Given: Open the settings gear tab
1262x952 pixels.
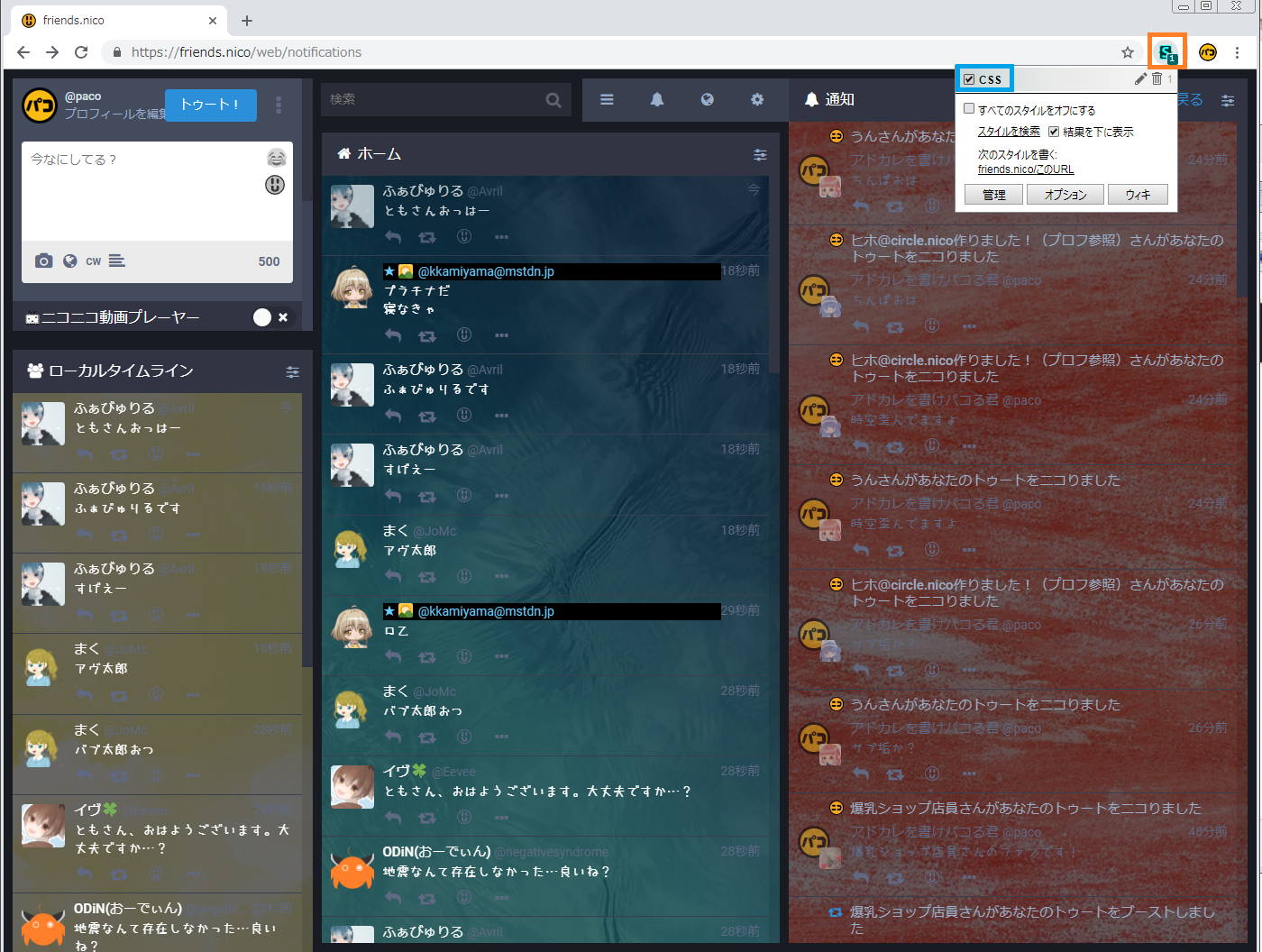Looking at the screenshot, I should [x=757, y=99].
